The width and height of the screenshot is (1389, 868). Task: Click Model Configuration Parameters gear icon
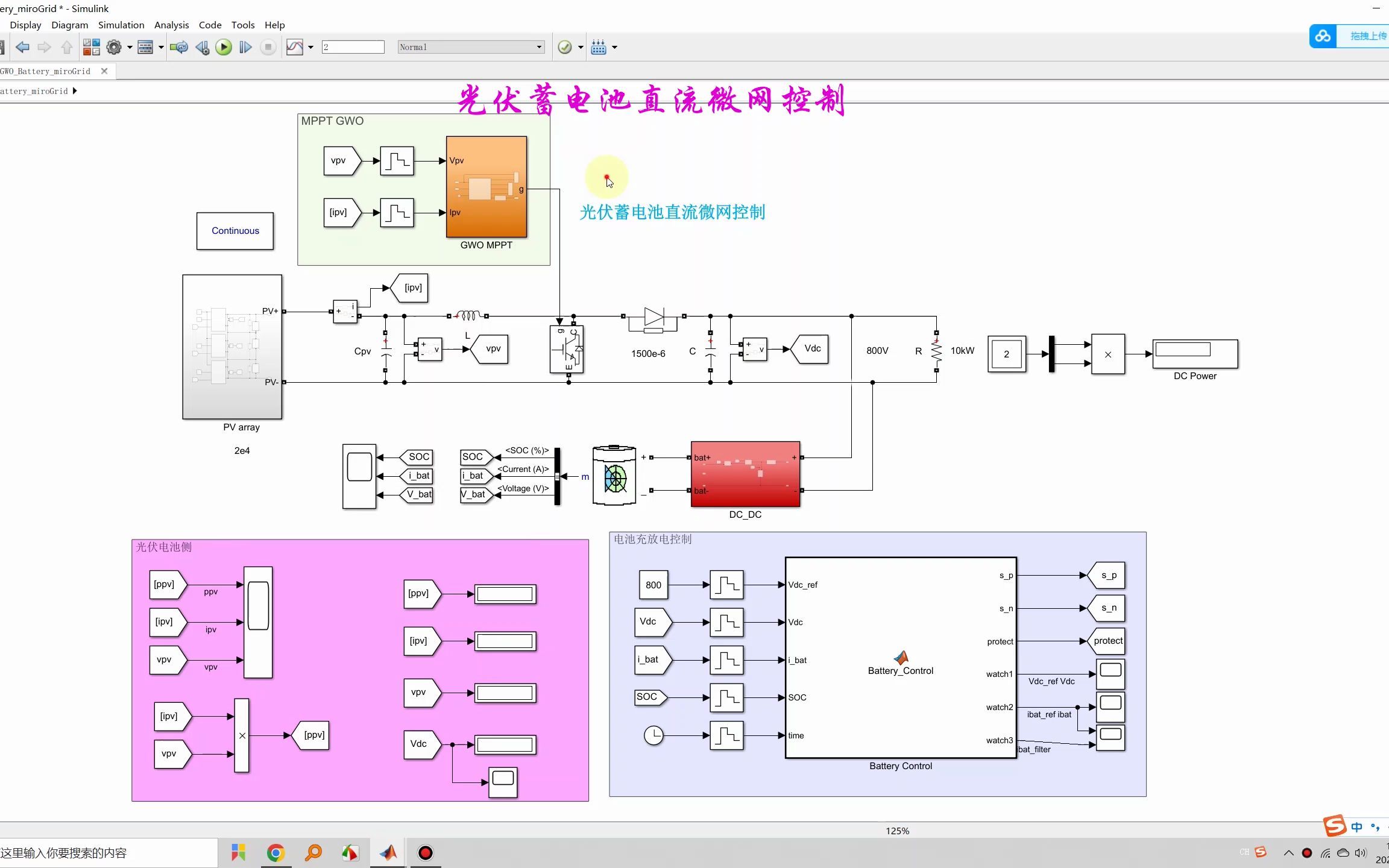pos(114,47)
